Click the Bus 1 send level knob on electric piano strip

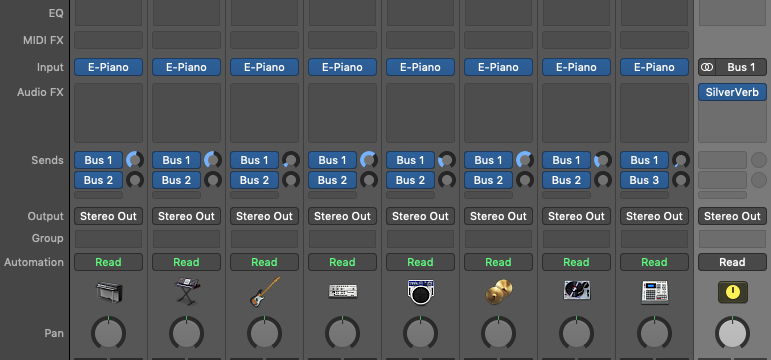(135, 160)
